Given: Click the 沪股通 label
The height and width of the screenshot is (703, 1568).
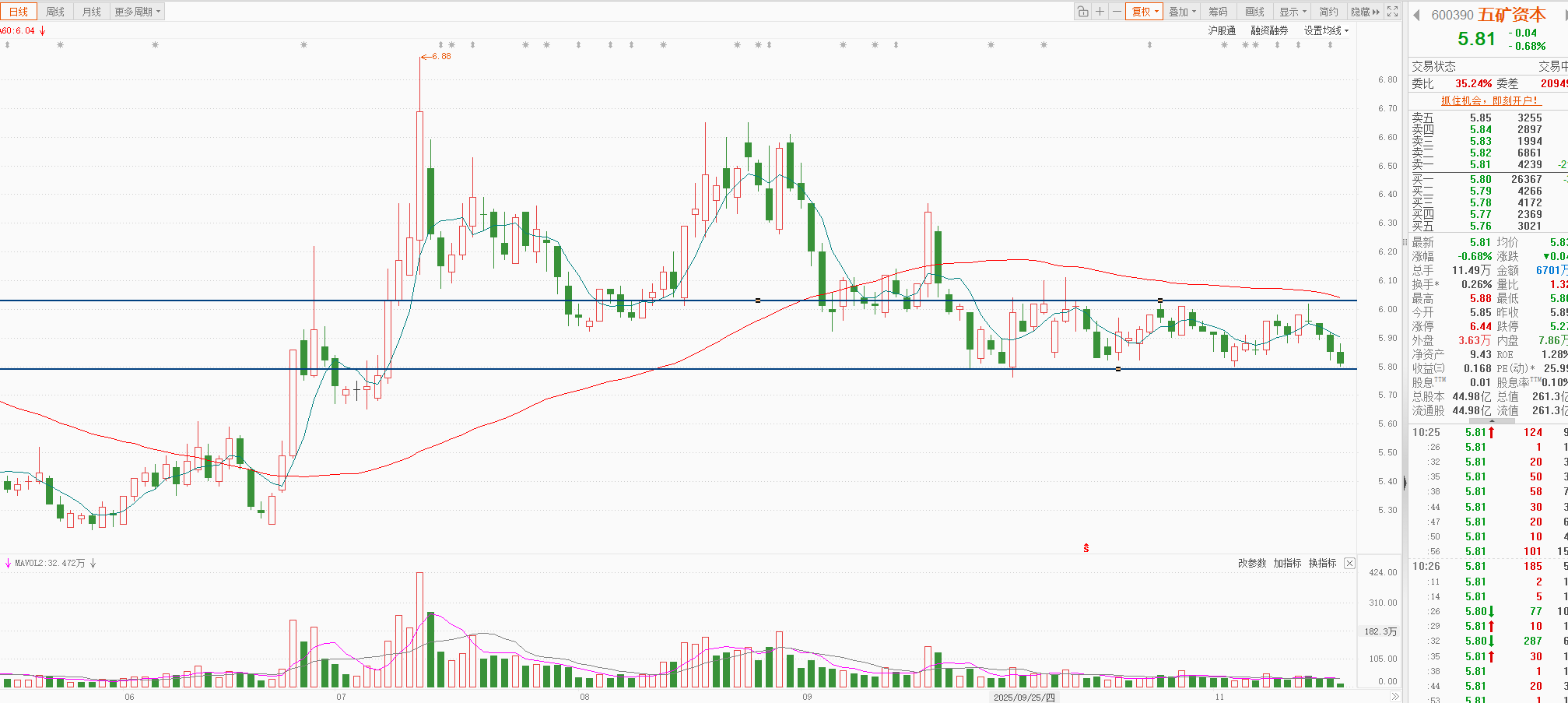Looking at the screenshot, I should point(1222,30).
